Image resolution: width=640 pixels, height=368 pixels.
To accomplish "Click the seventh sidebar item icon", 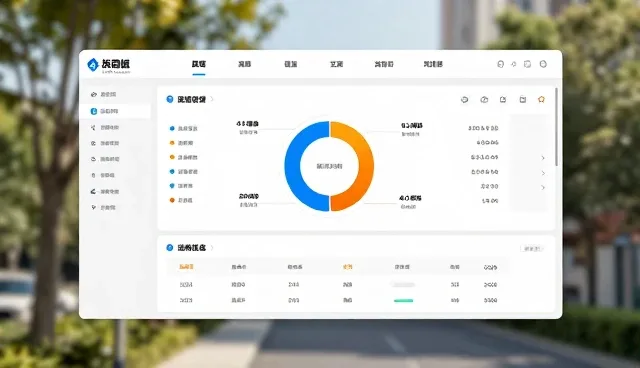I will pos(93,191).
